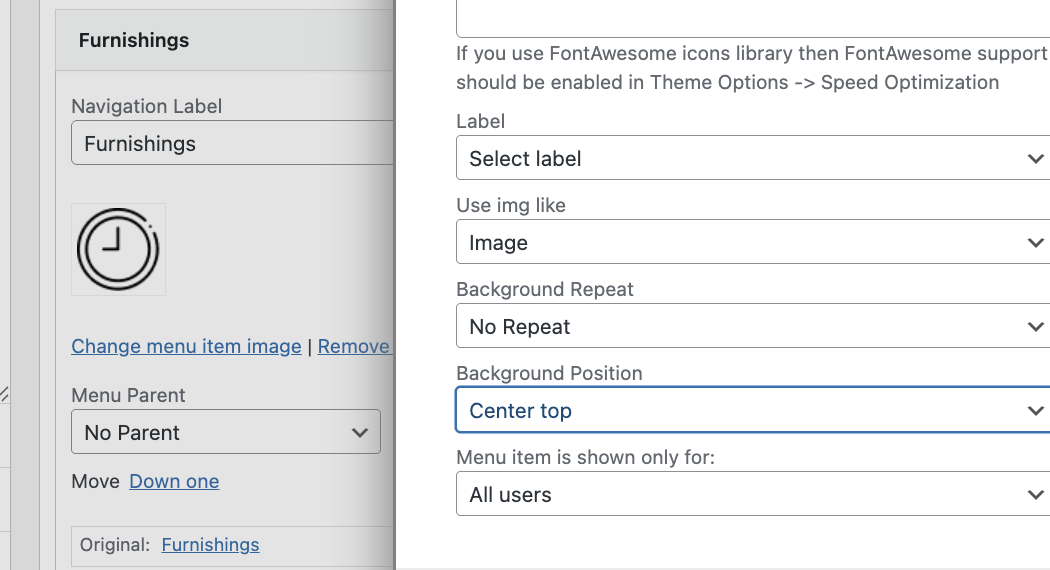1050x570 pixels.
Task: Click the Navigation Label caption text
Action: click(147, 106)
